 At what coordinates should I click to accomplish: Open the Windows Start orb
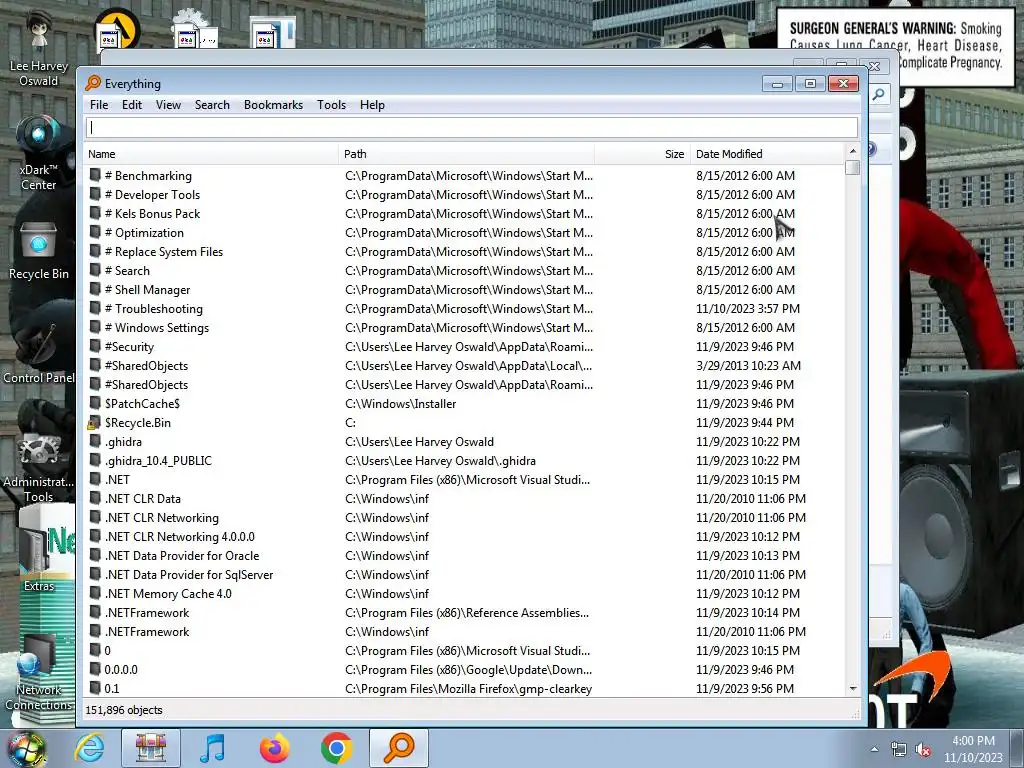coord(27,748)
